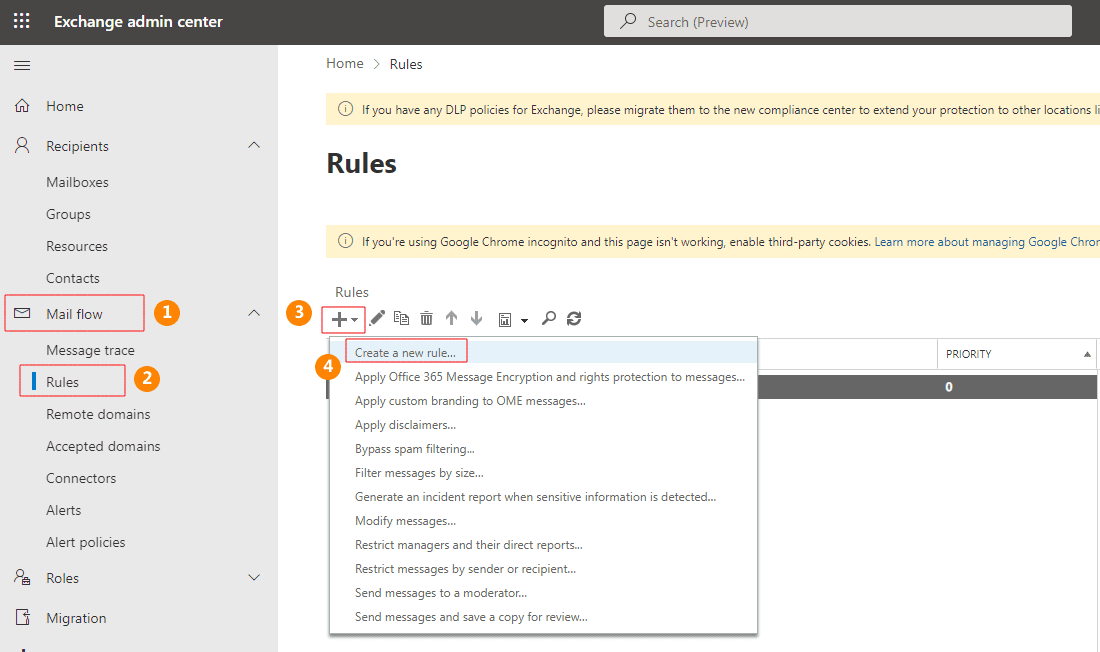Screen dimensions: 1100x652
Task: Delete rule using the trash icon
Action: (x=426, y=318)
